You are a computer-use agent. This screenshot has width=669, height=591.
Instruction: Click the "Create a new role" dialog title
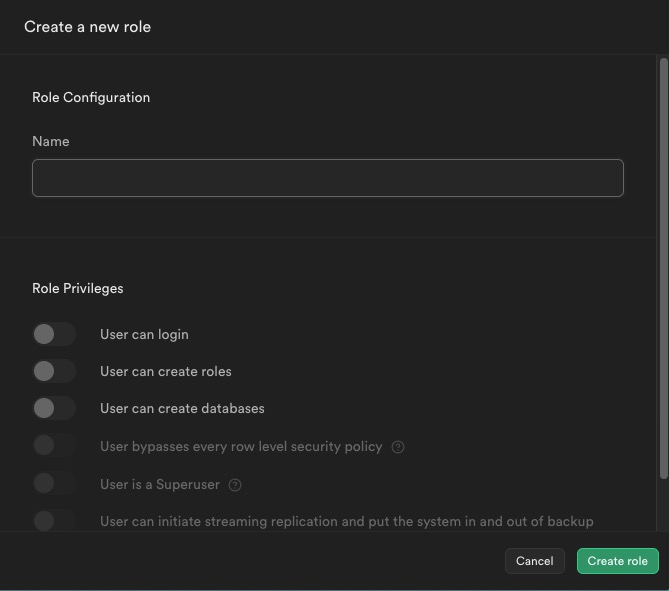tap(87, 27)
